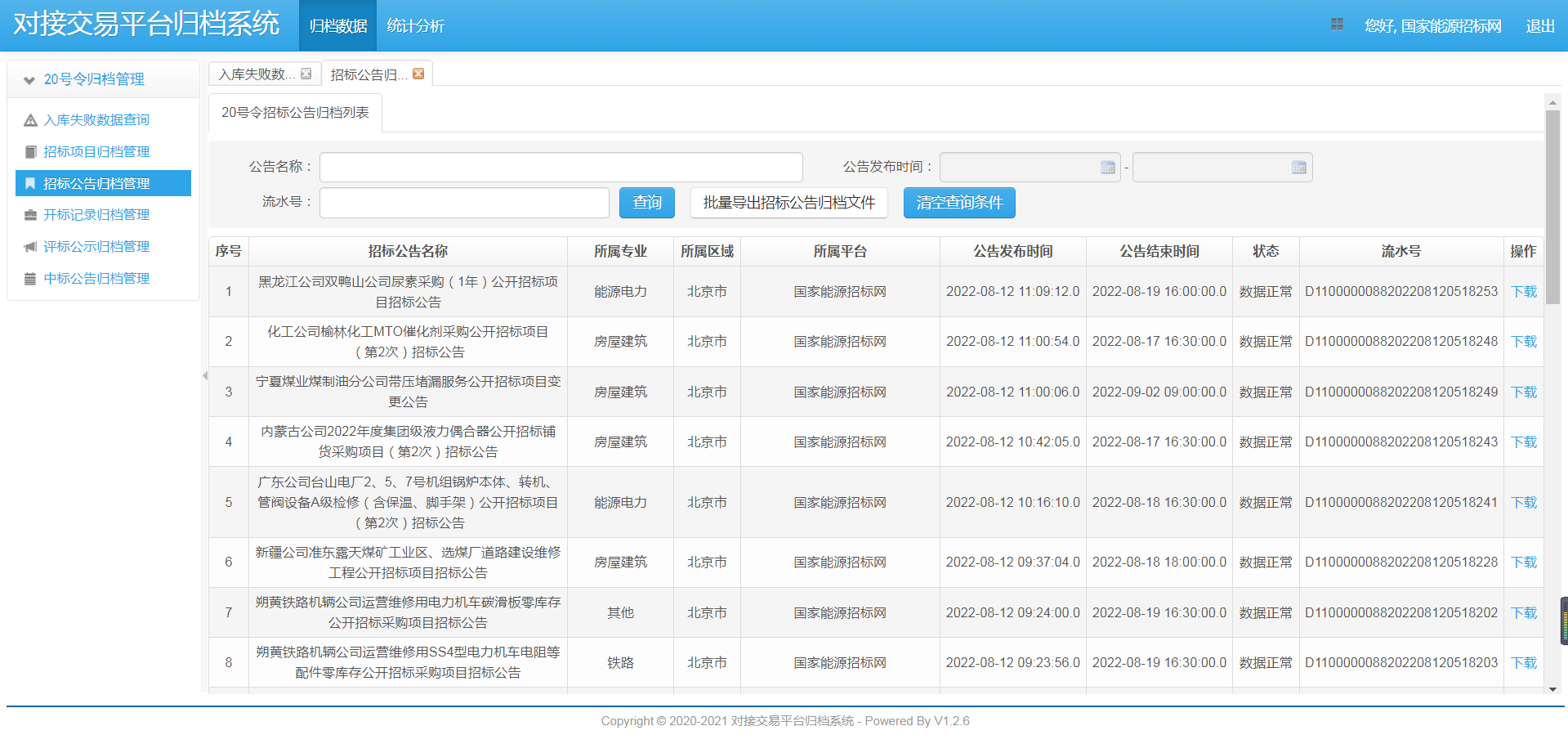Screen dimensions: 1568x735
Task: Focus the 公告名称 input field
Action: click(561, 168)
